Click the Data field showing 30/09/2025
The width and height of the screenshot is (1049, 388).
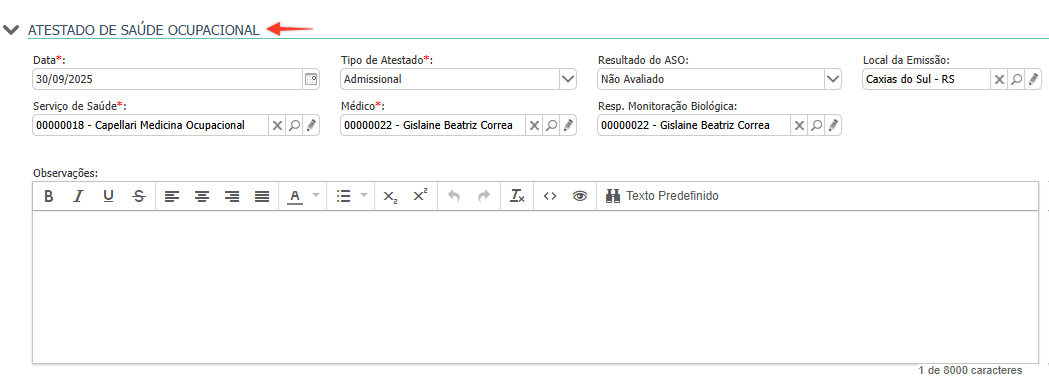(167, 79)
